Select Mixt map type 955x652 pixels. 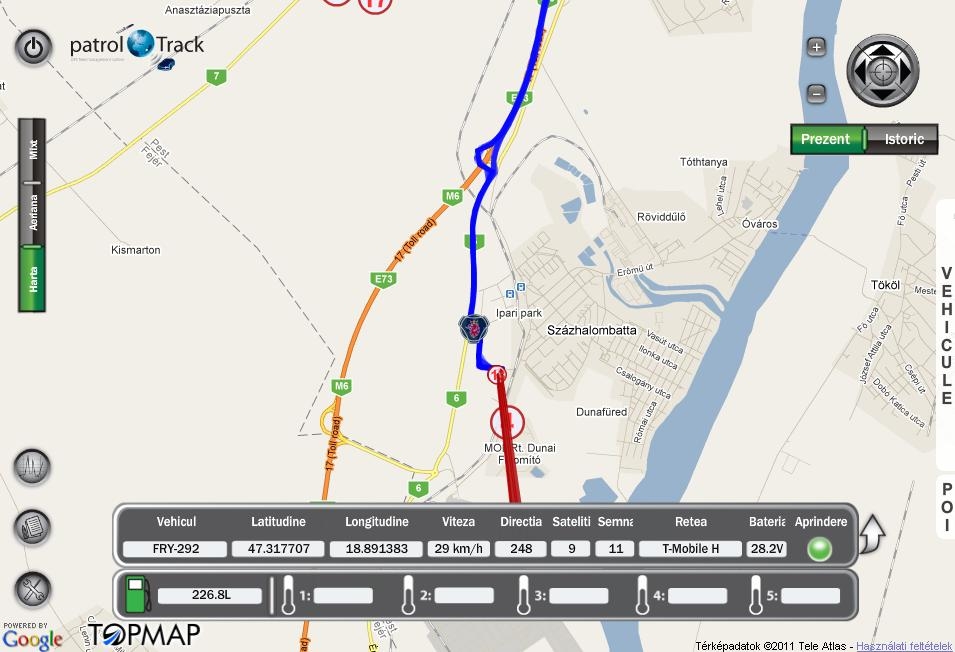click(x=32, y=150)
